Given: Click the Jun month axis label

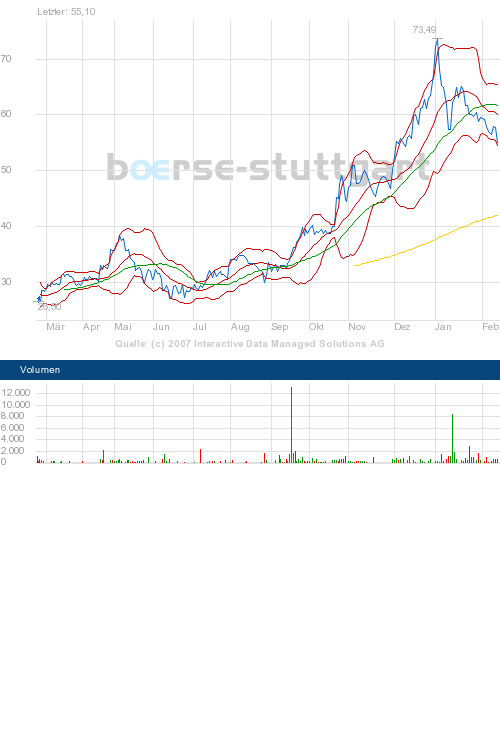Looking at the screenshot, I should pos(161,327).
